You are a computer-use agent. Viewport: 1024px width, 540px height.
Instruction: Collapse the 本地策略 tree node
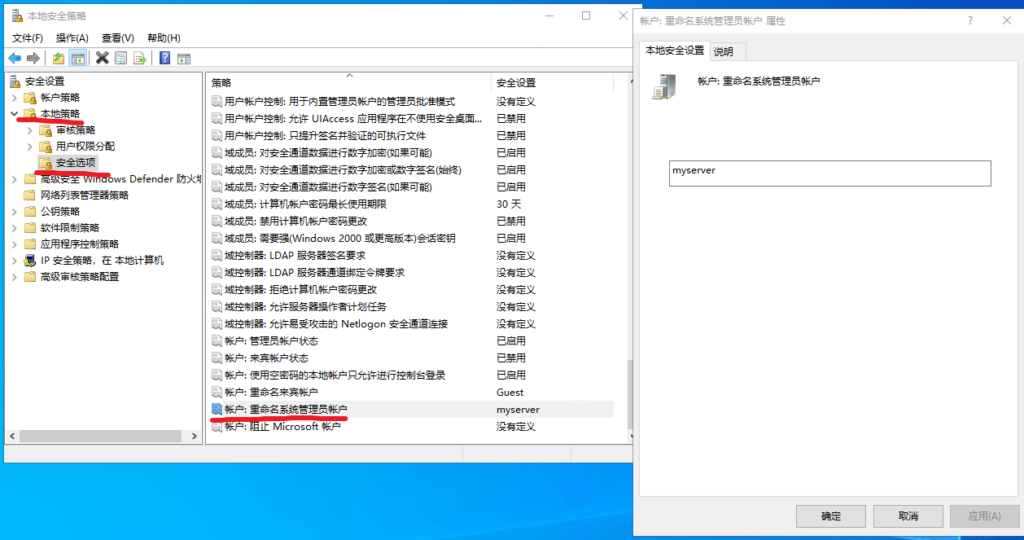[14, 114]
